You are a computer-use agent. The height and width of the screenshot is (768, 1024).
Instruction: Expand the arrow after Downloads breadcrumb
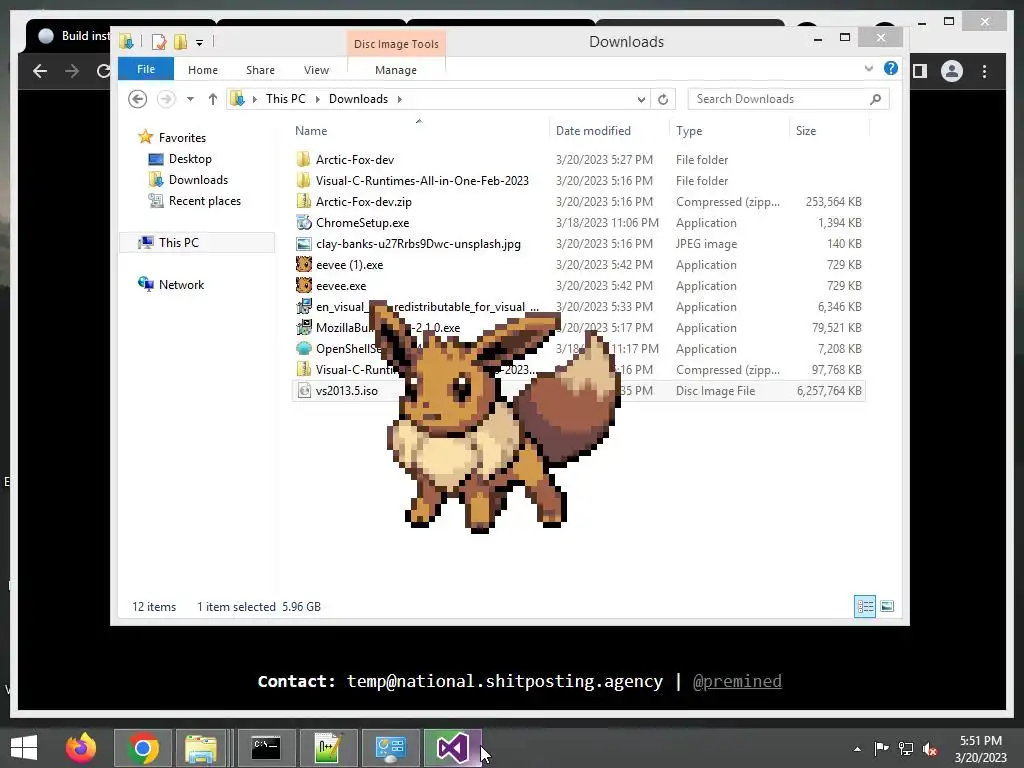400,99
